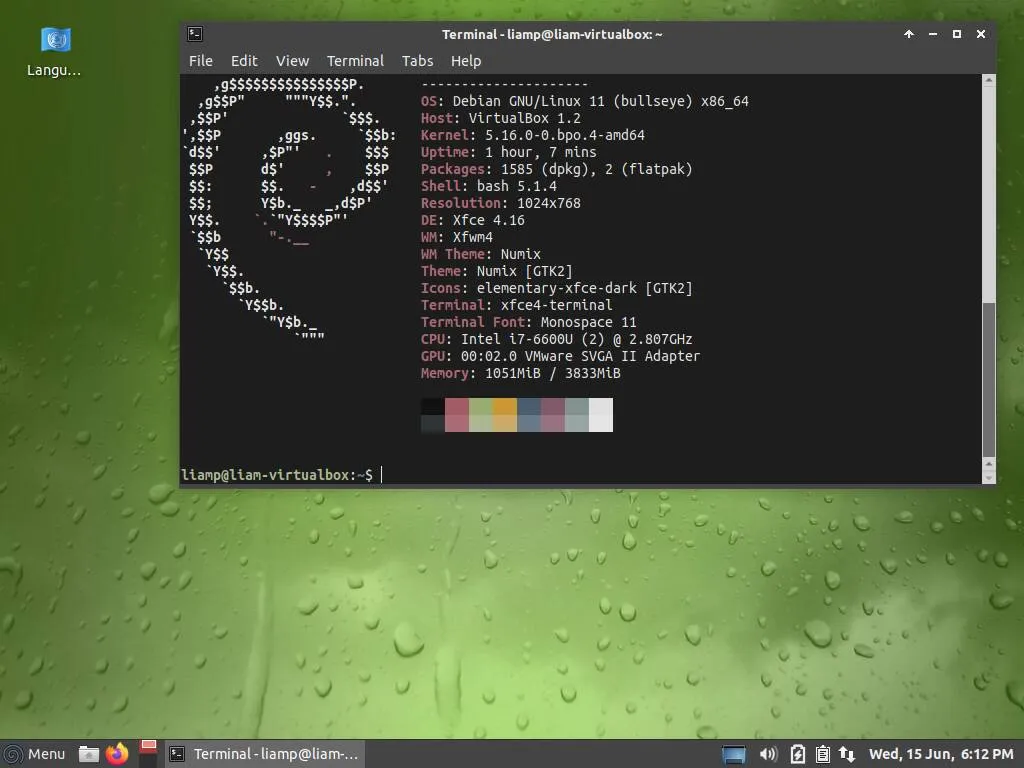Image resolution: width=1024 pixels, height=768 pixels.
Task: Click the 'Theme: Numix [GTK2]' line
Action: pos(496,271)
